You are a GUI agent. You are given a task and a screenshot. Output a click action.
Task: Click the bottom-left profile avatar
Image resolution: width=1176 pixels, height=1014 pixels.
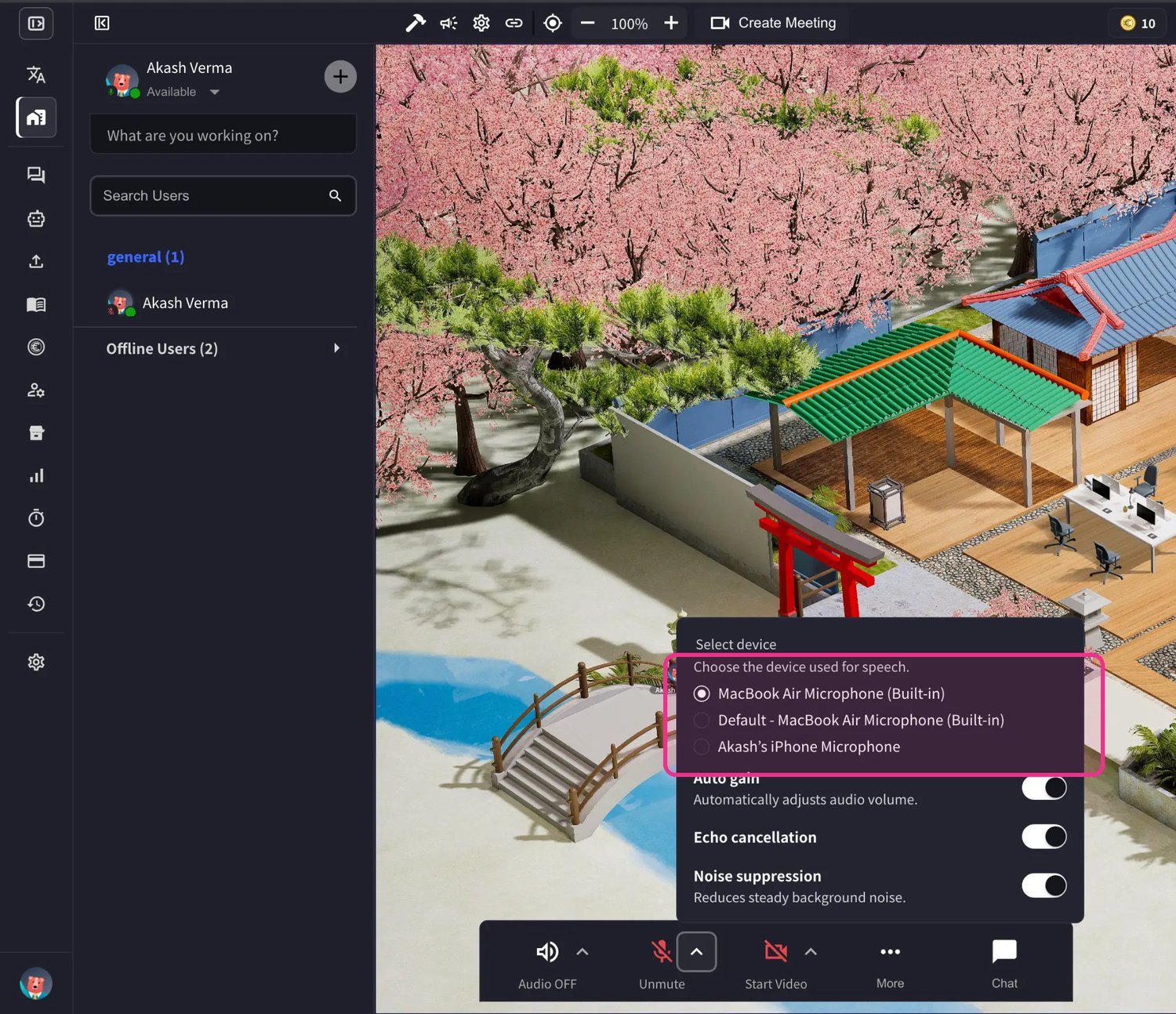(x=36, y=983)
